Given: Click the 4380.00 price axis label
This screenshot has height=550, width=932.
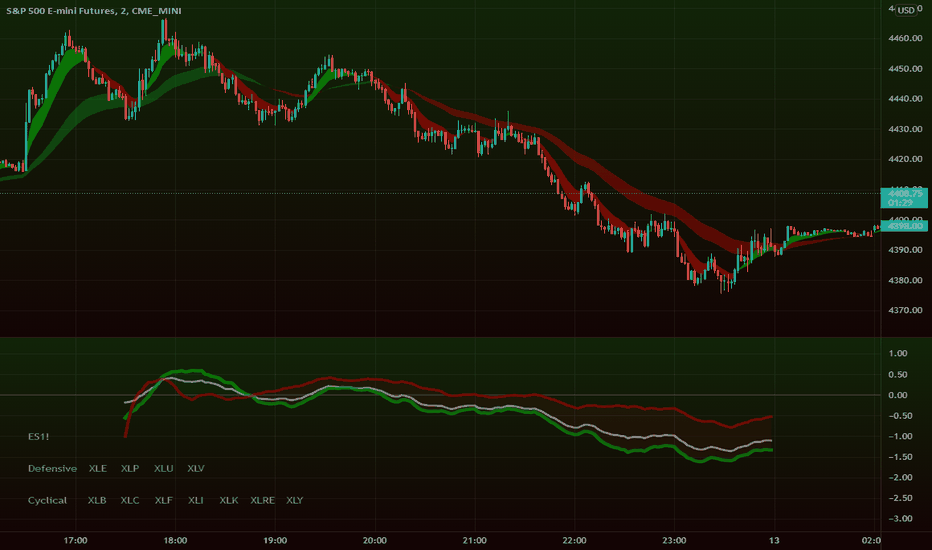Looking at the screenshot, I should pyautogui.click(x=905, y=280).
